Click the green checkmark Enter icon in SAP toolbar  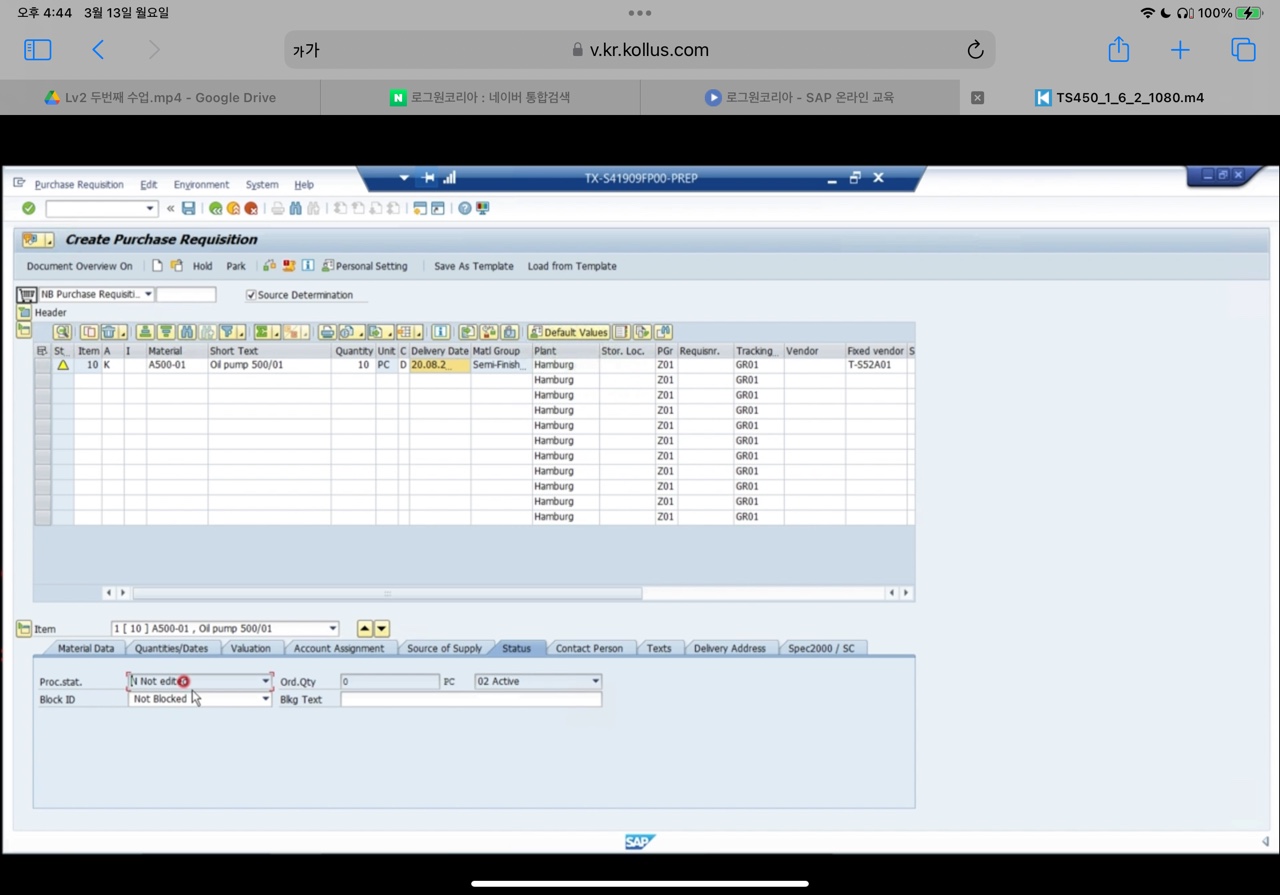(x=29, y=208)
